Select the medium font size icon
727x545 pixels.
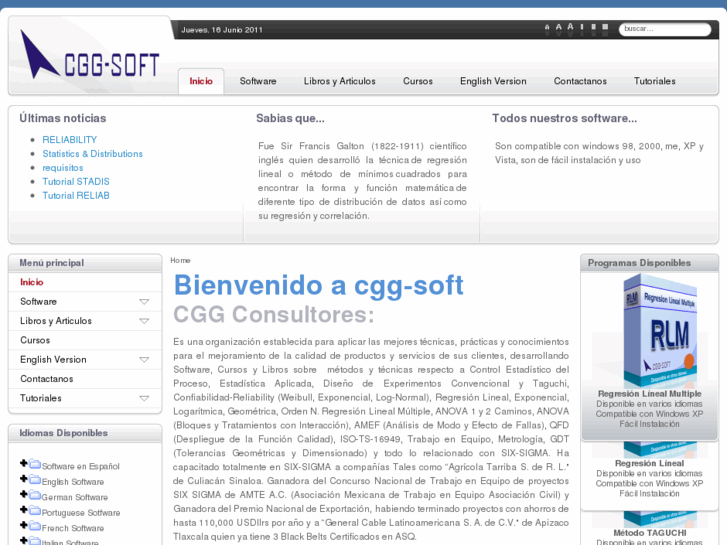pyautogui.click(x=559, y=27)
